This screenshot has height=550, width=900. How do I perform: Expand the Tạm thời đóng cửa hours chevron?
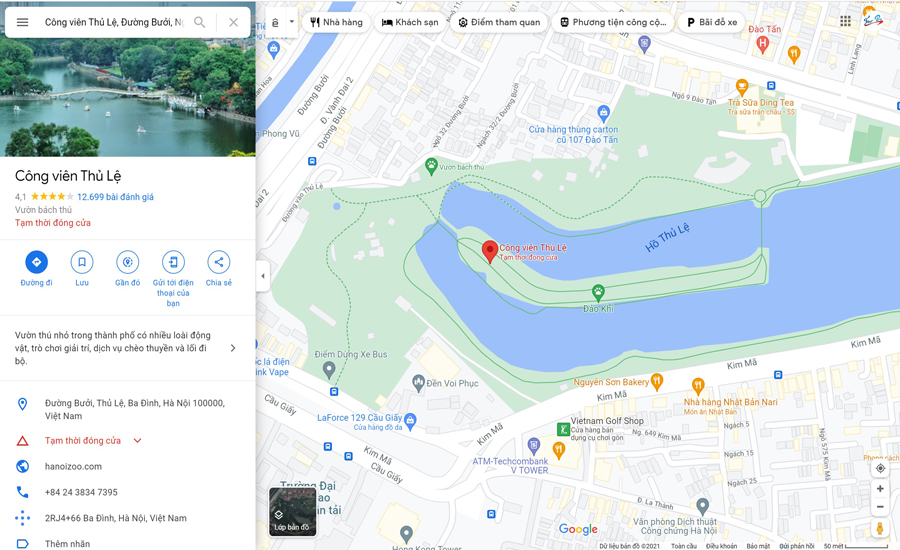(x=137, y=441)
